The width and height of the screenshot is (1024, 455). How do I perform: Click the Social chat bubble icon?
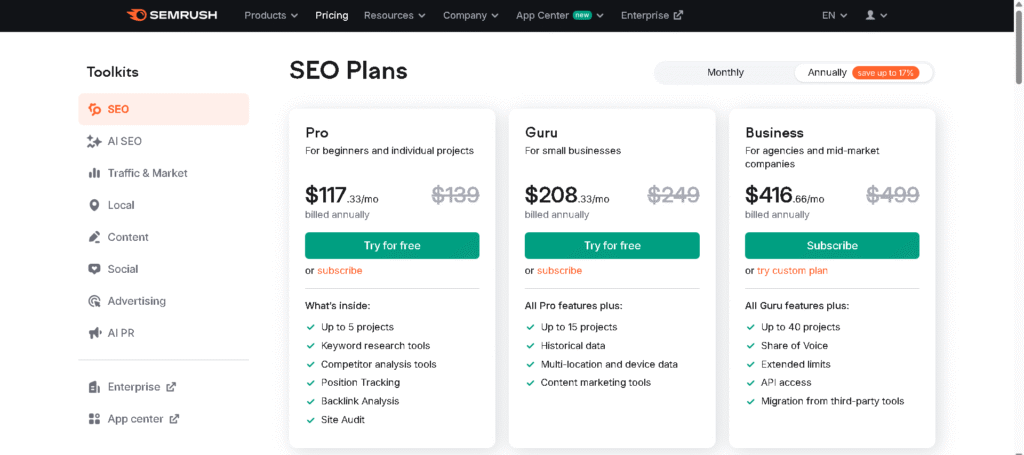click(x=94, y=269)
